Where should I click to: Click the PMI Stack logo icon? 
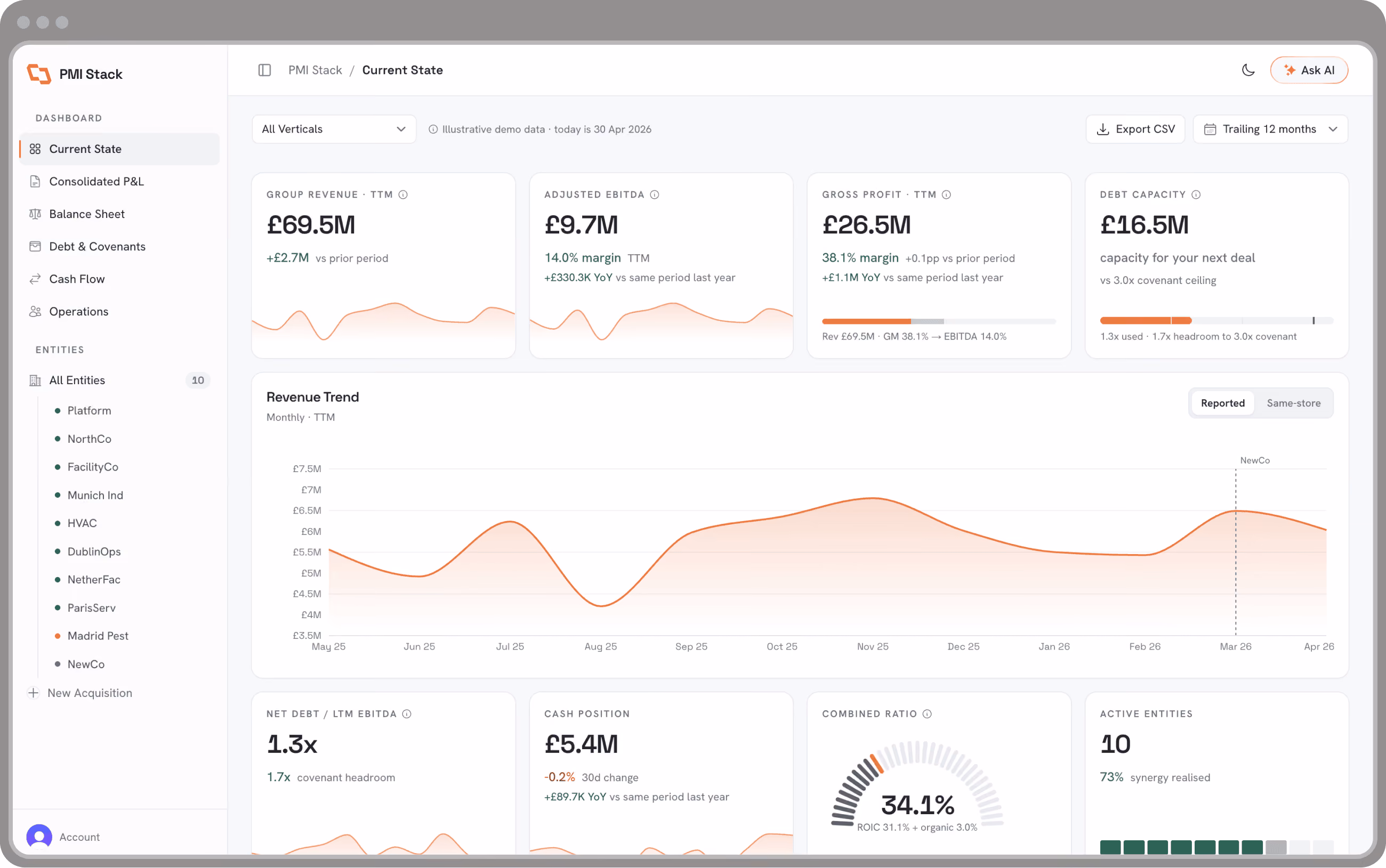tap(39, 74)
